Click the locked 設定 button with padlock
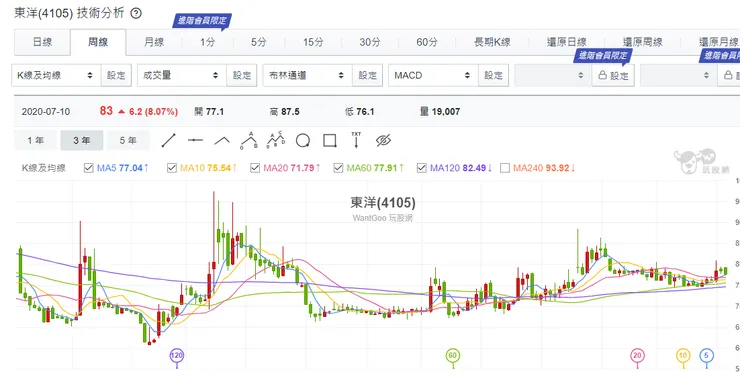 [614, 75]
